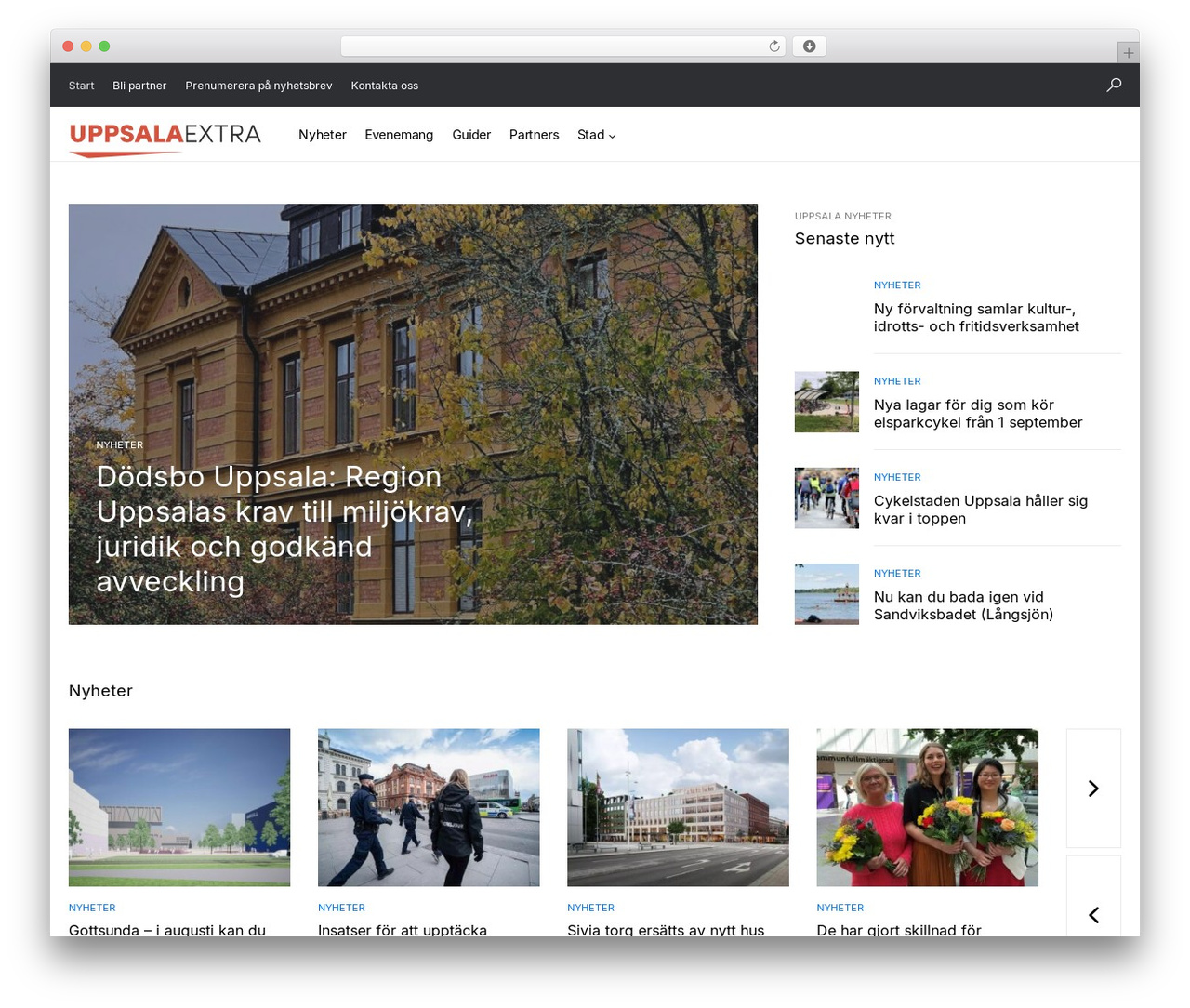The height and width of the screenshot is (1008, 1190).
Task: Follow Prenumerera på nyhetsbrev link
Action: click(258, 86)
